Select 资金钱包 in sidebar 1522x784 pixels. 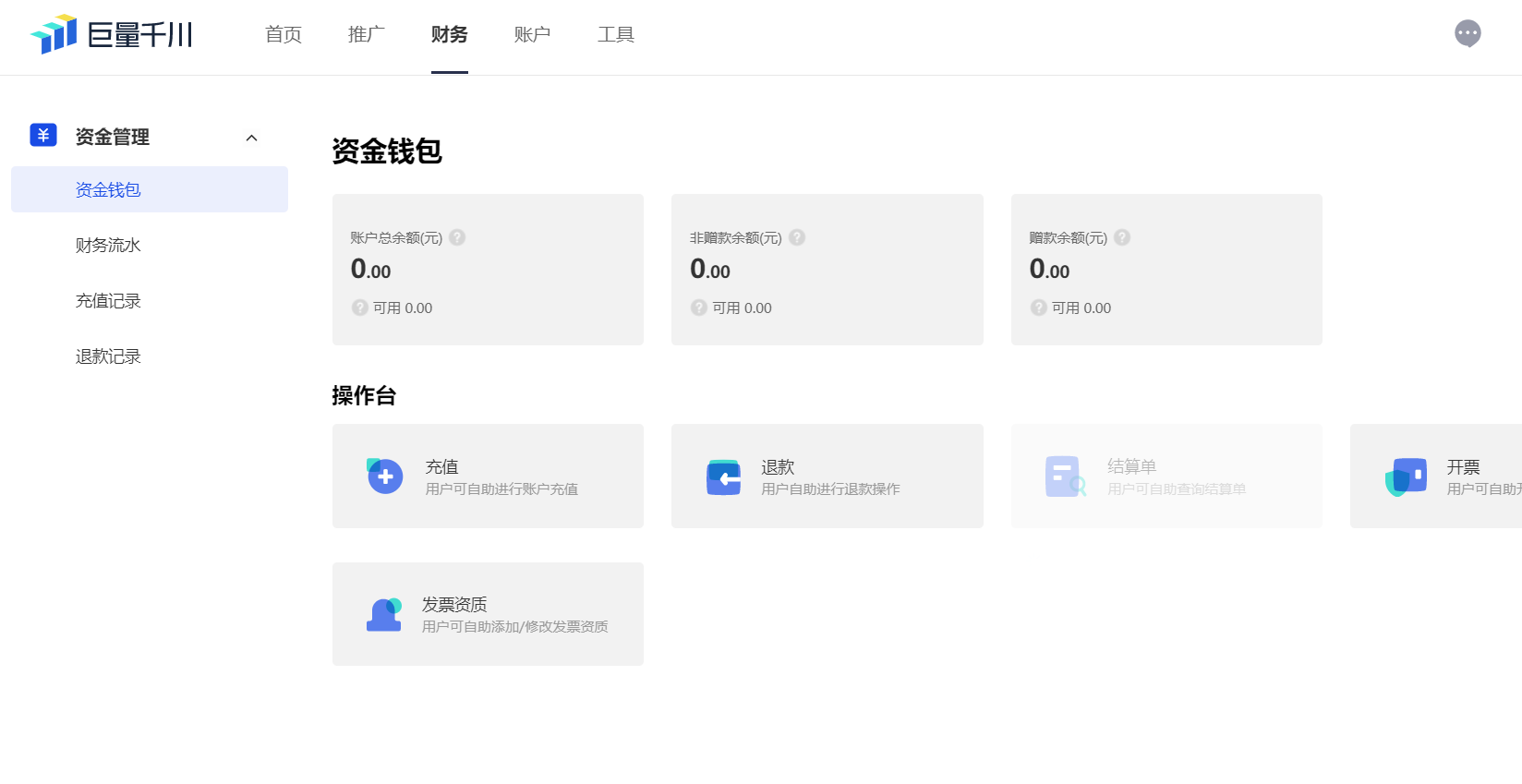[x=150, y=189]
